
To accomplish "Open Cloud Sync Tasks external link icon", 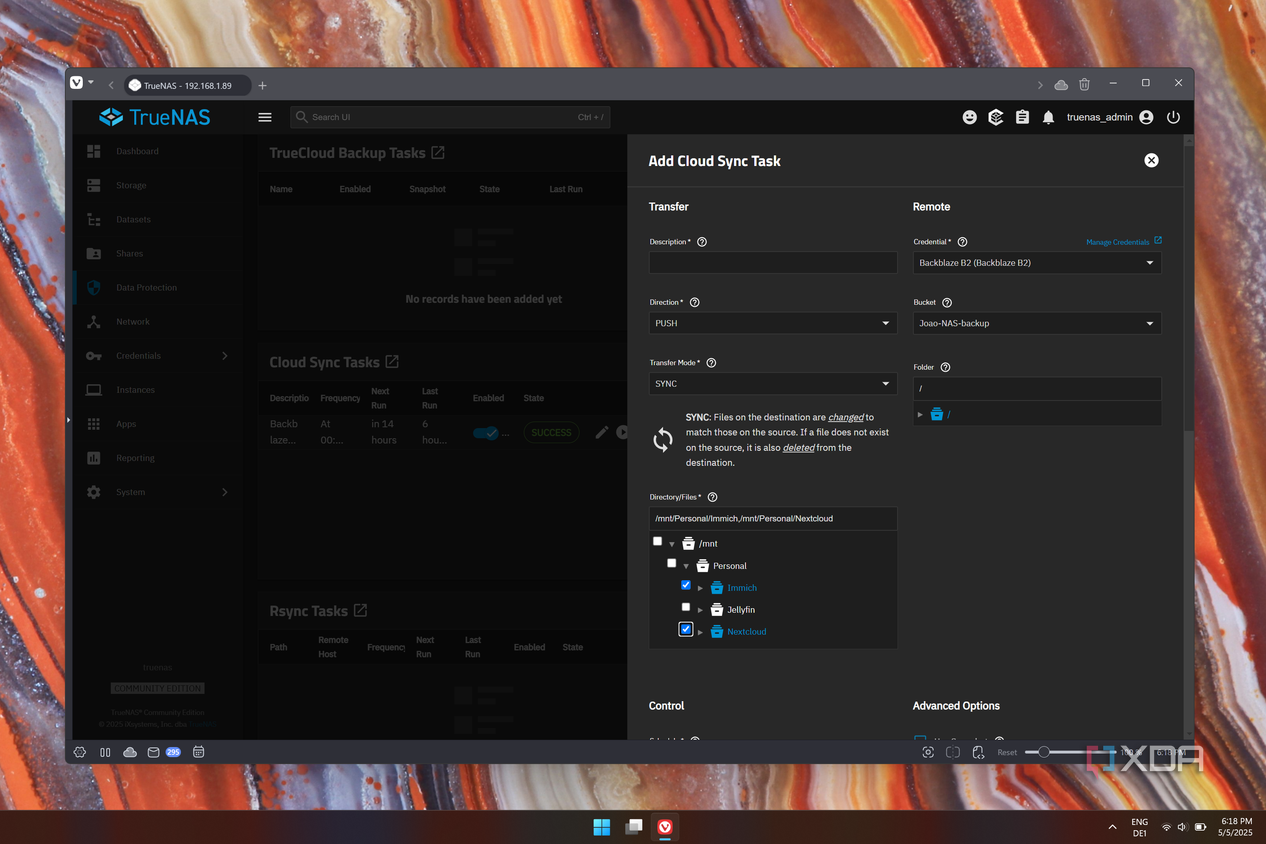I will 392,362.
